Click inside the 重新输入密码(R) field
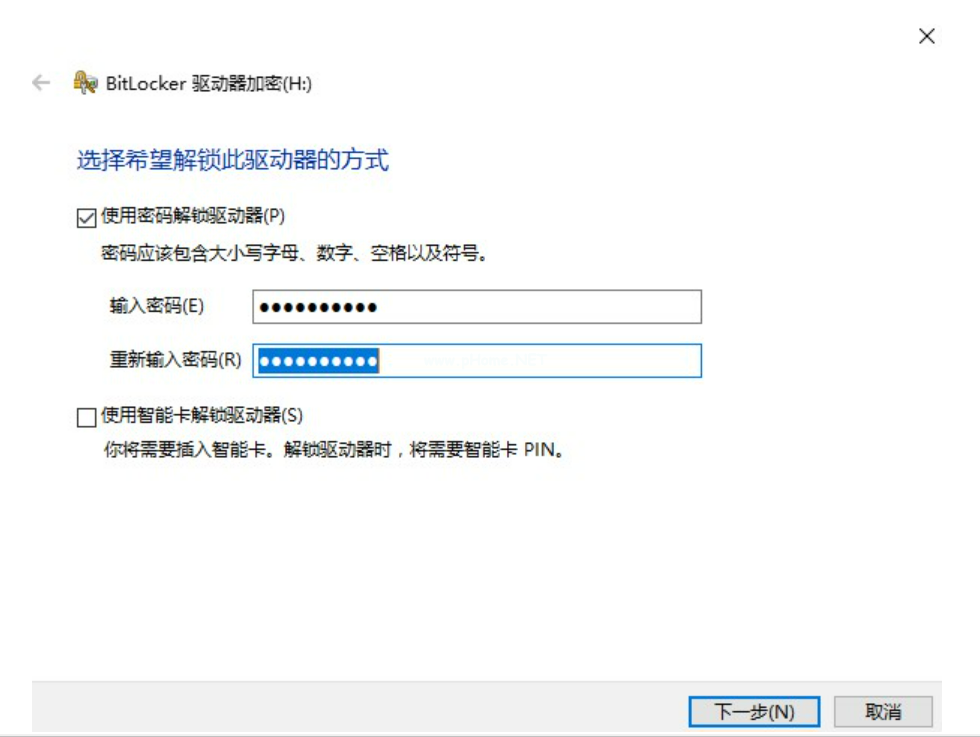The image size is (980, 737). point(477,361)
